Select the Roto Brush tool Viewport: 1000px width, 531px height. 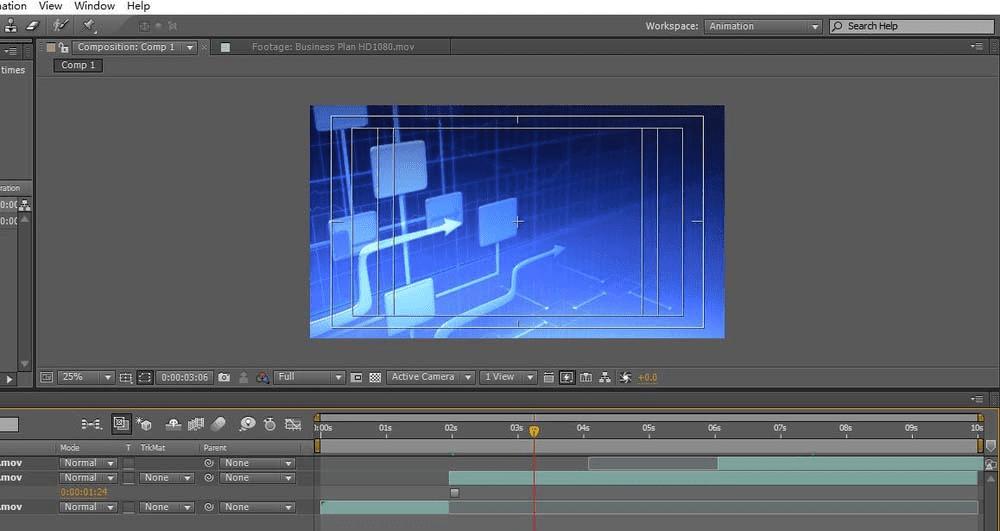[62, 25]
